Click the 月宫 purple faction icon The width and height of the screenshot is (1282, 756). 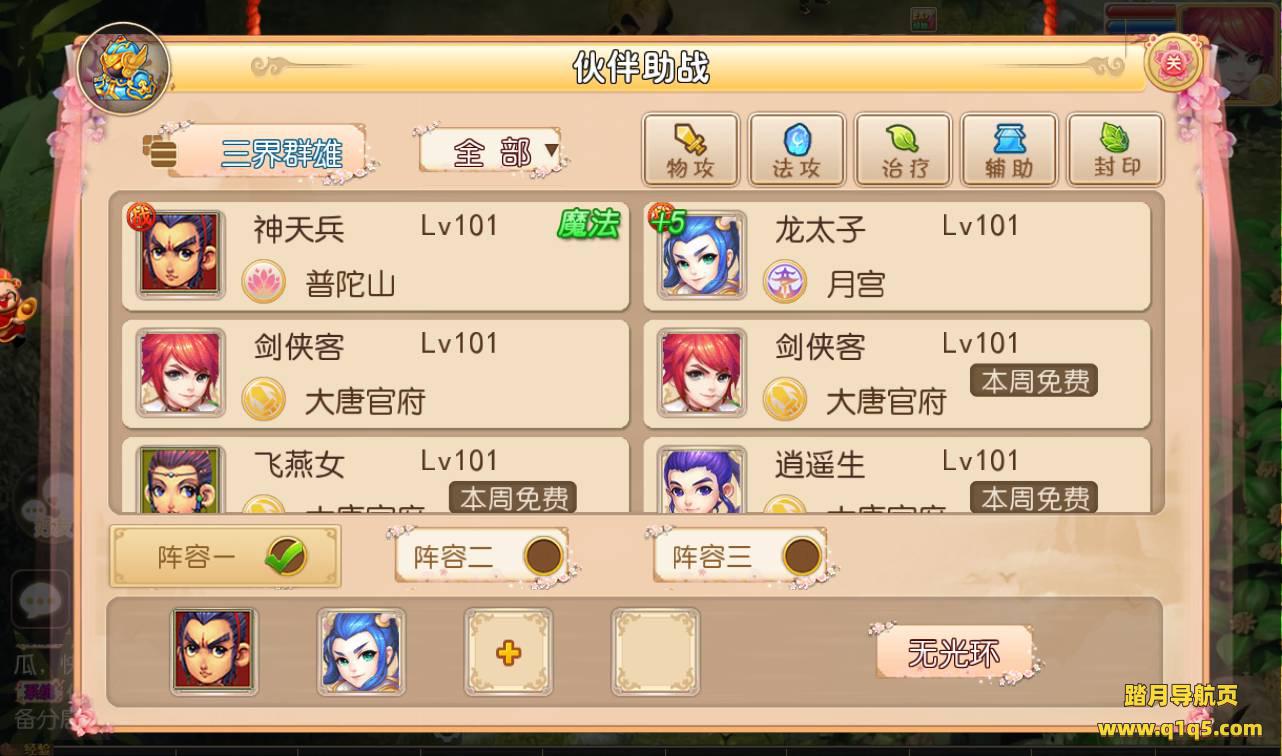pyautogui.click(x=785, y=283)
